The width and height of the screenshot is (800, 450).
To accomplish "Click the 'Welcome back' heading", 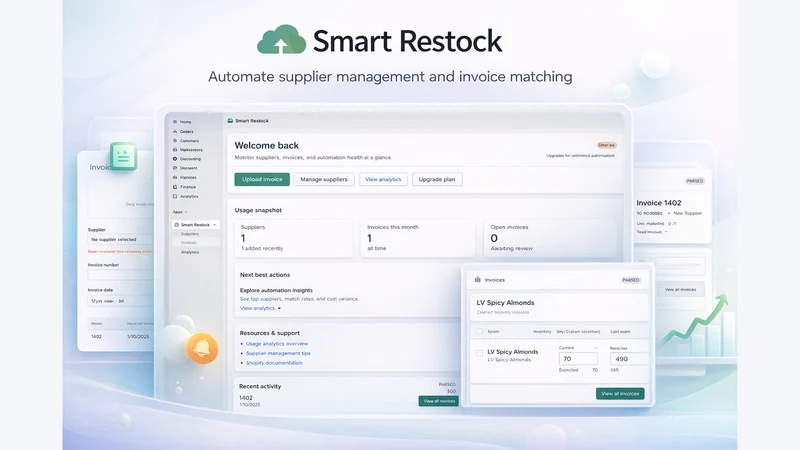I will point(267,145).
